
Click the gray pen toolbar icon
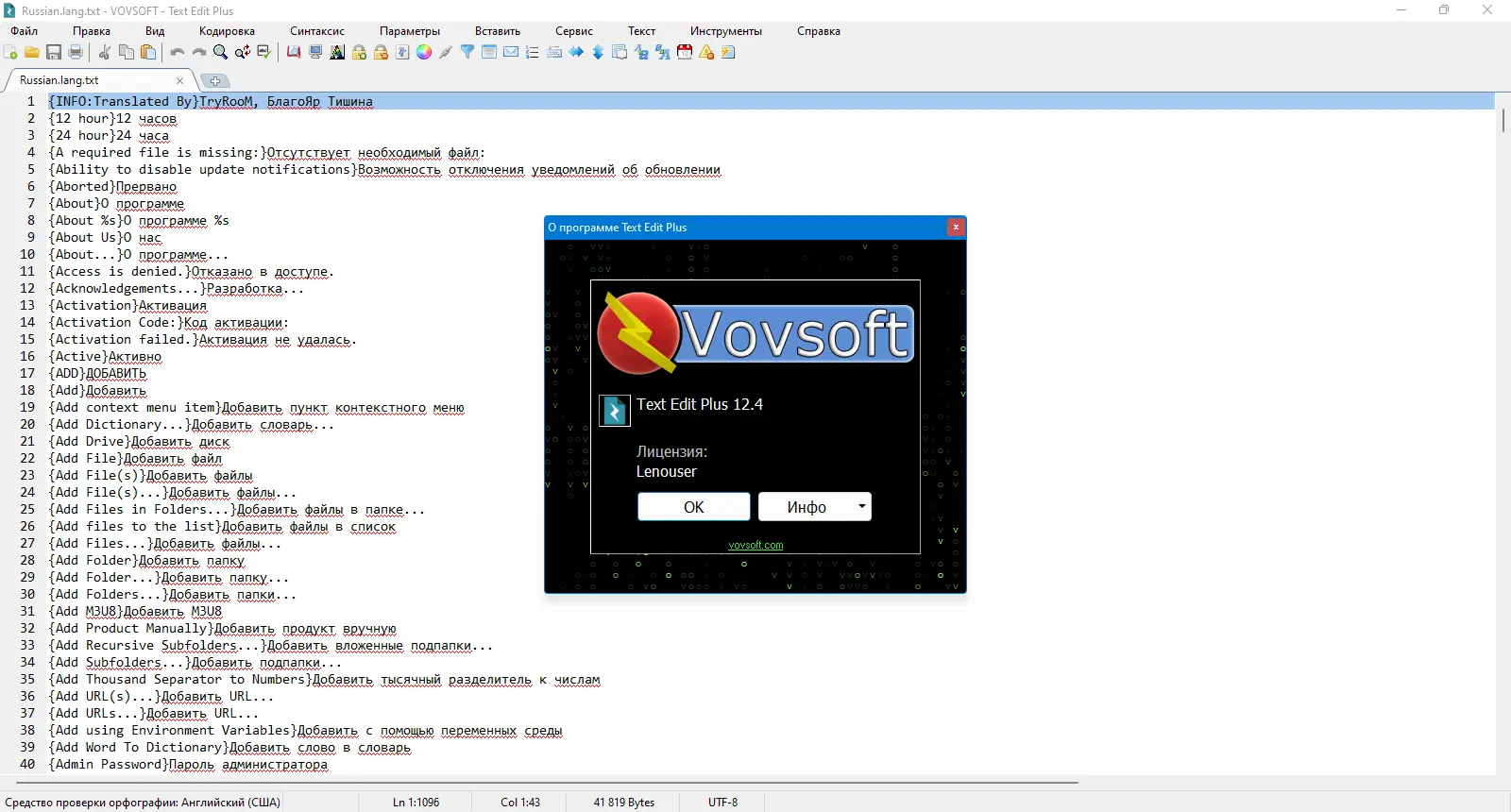[x=446, y=53]
